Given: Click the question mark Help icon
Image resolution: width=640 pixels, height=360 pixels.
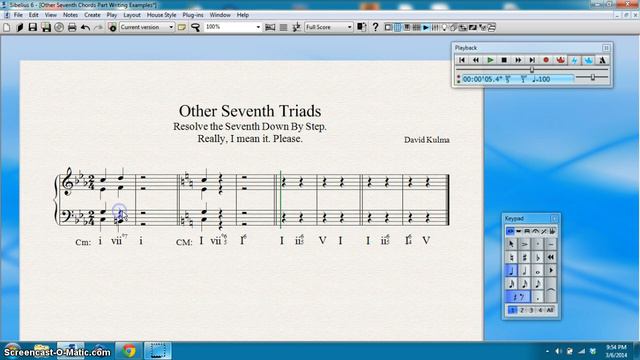Looking at the screenshot, I should coord(375,27).
